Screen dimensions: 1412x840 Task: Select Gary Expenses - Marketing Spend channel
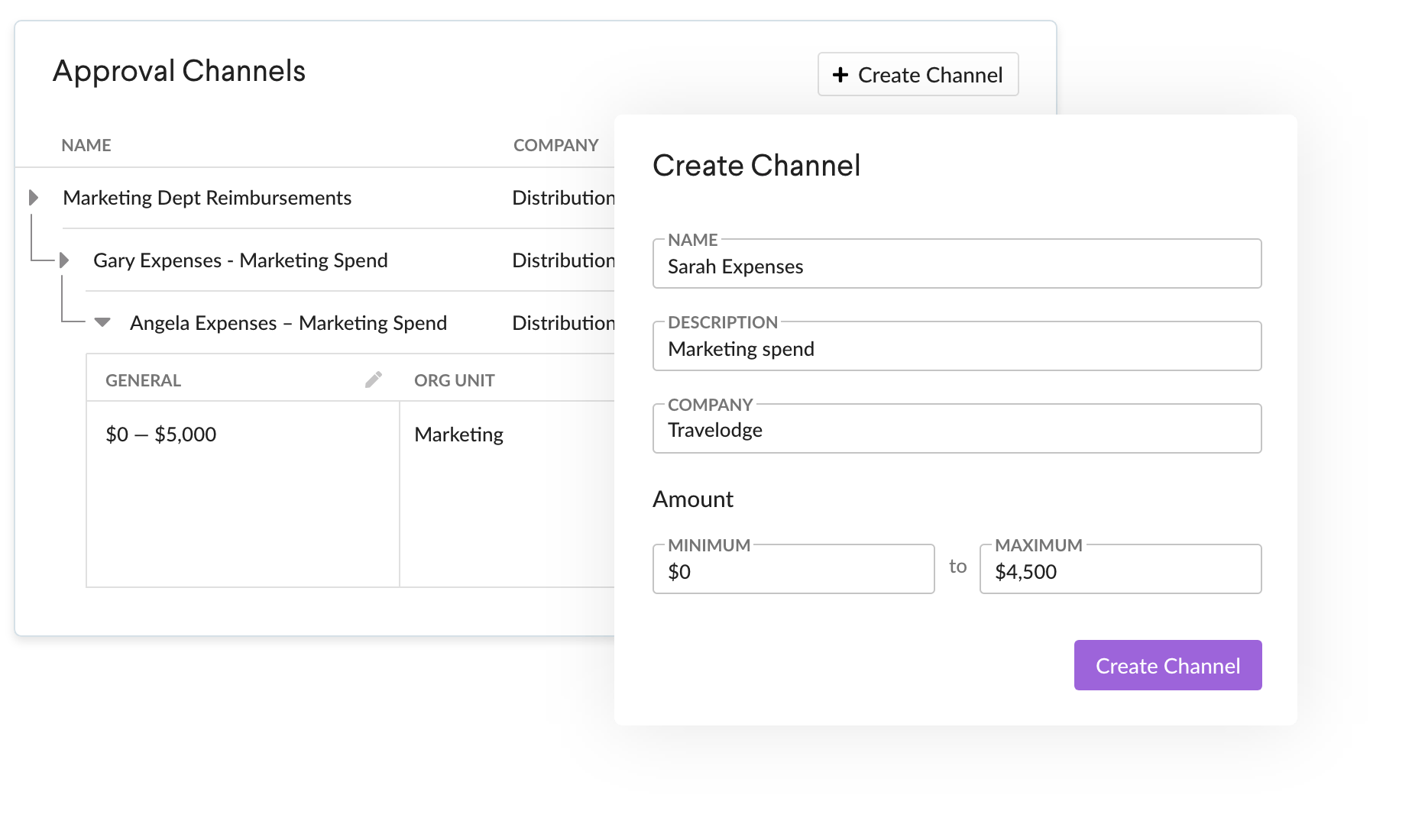click(240, 260)
